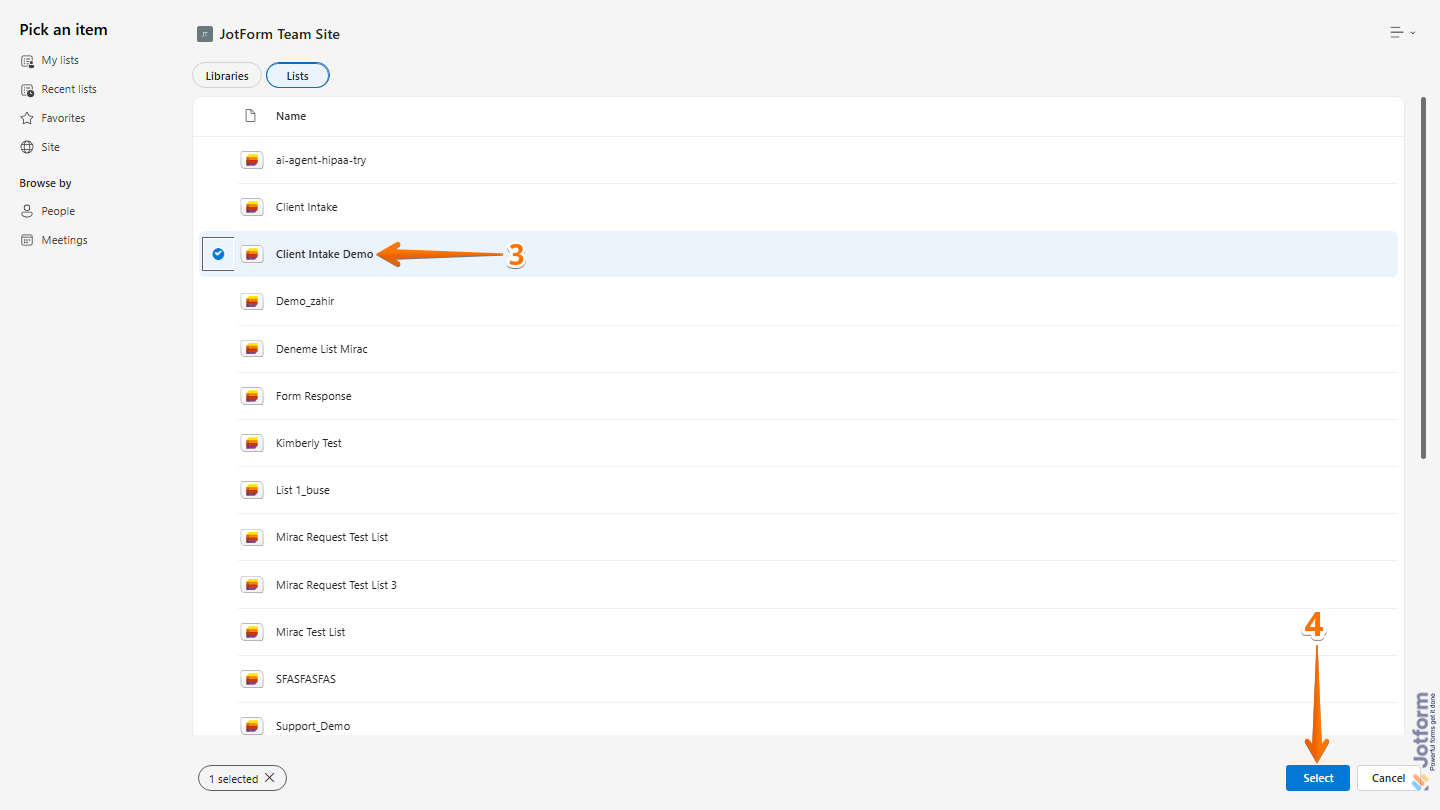
Task: Click the Client Intake Demo list icon
Action: (x=252, y=254)
